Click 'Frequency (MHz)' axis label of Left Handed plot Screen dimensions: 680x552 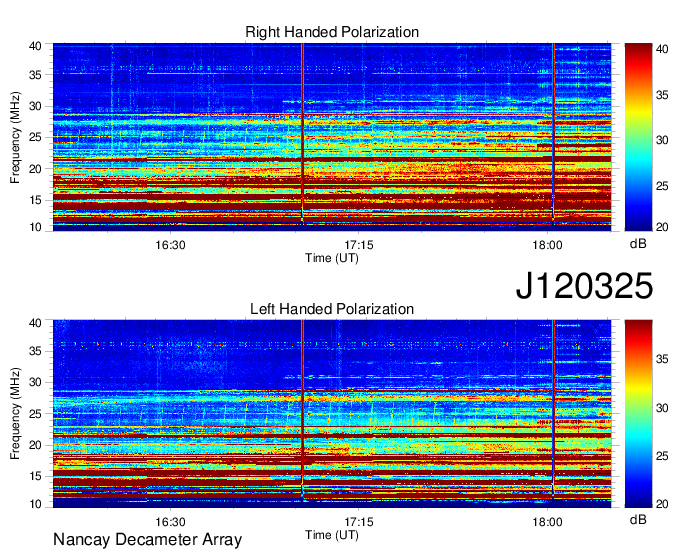[x=15, y=414]
